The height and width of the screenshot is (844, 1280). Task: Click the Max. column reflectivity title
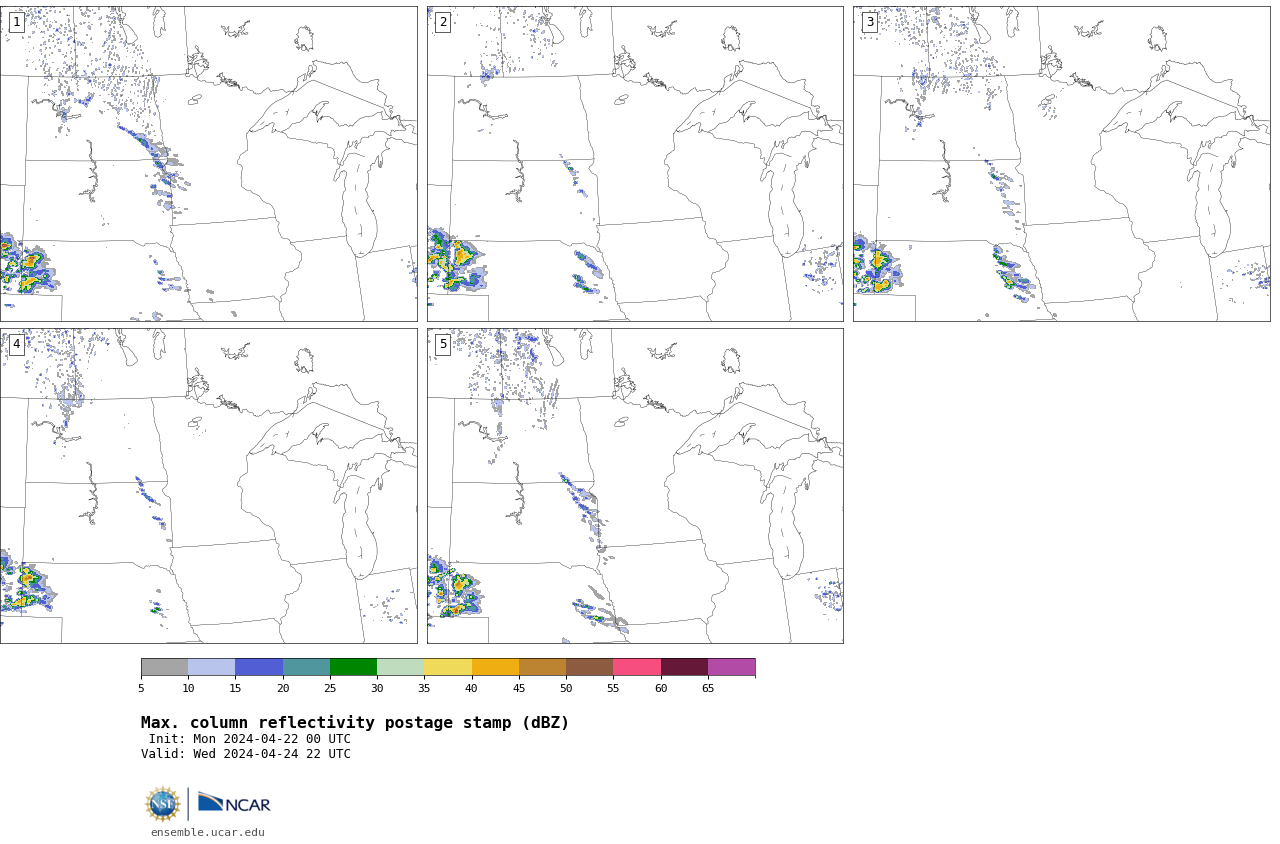[x=355, y=723]
